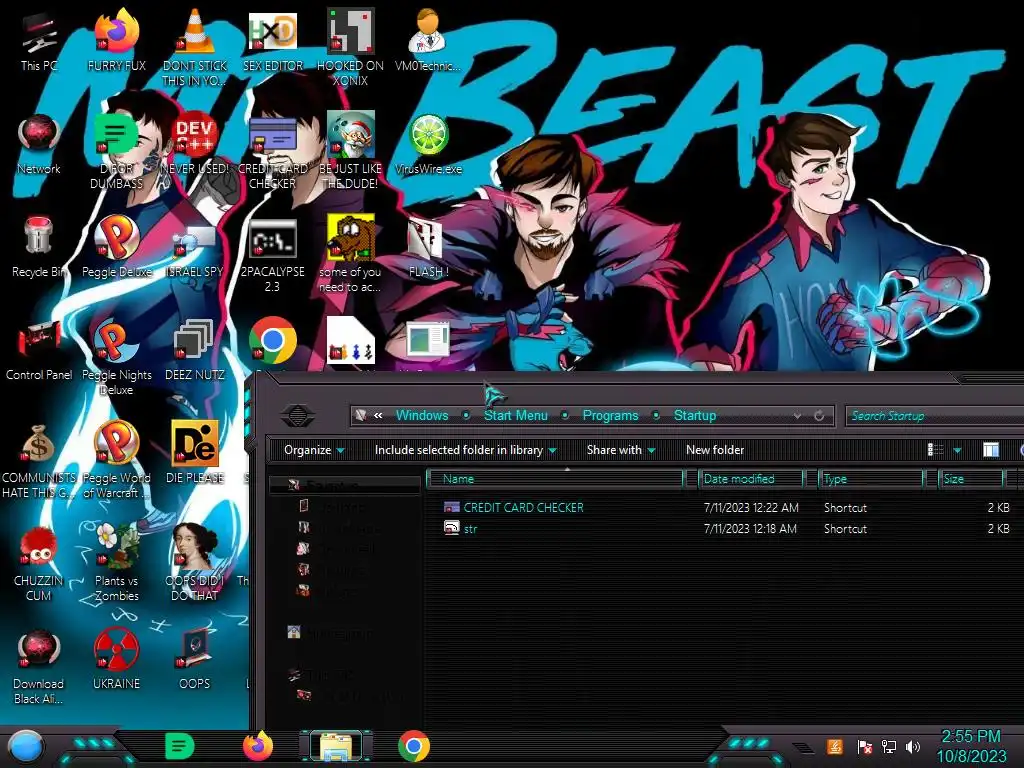Switch to File Explorer taskbar button
Image resolution: width=1024 pixels, height=768 pixels.
[x=336, y=747]
